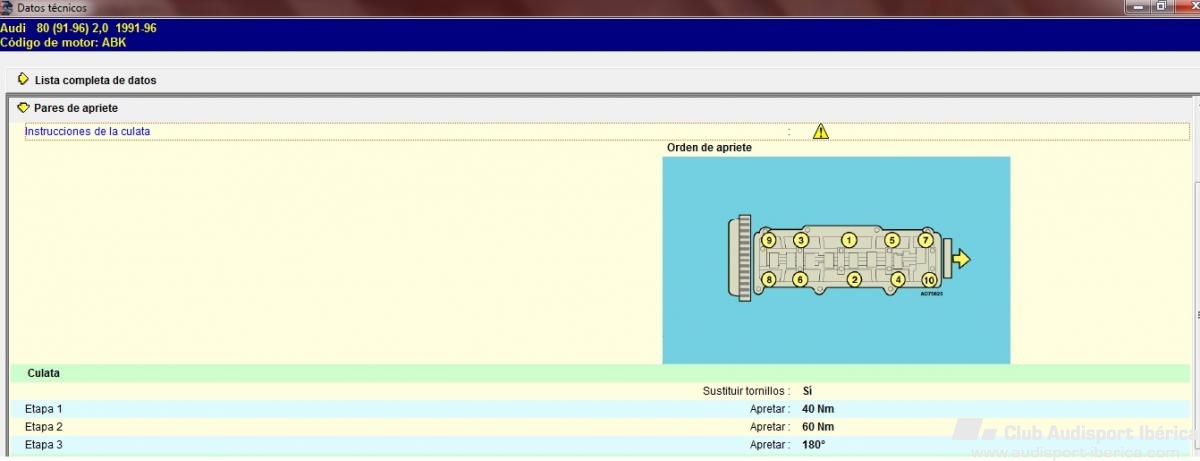Collapse the 'Pares de apriete' section

pyautogui.click(x=23, y=107)
